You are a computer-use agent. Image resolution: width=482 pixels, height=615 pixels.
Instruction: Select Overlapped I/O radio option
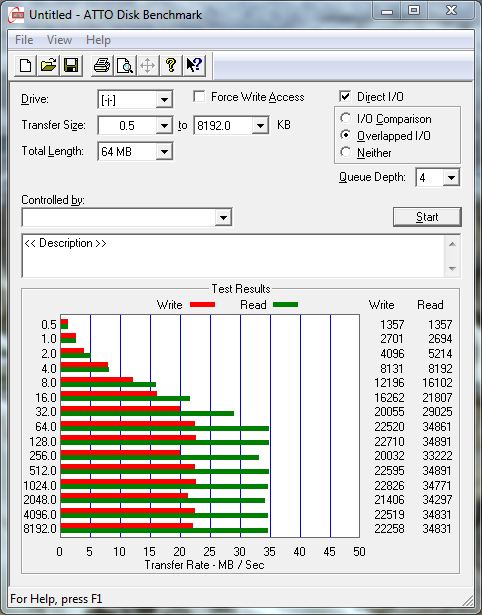point(346,135)
